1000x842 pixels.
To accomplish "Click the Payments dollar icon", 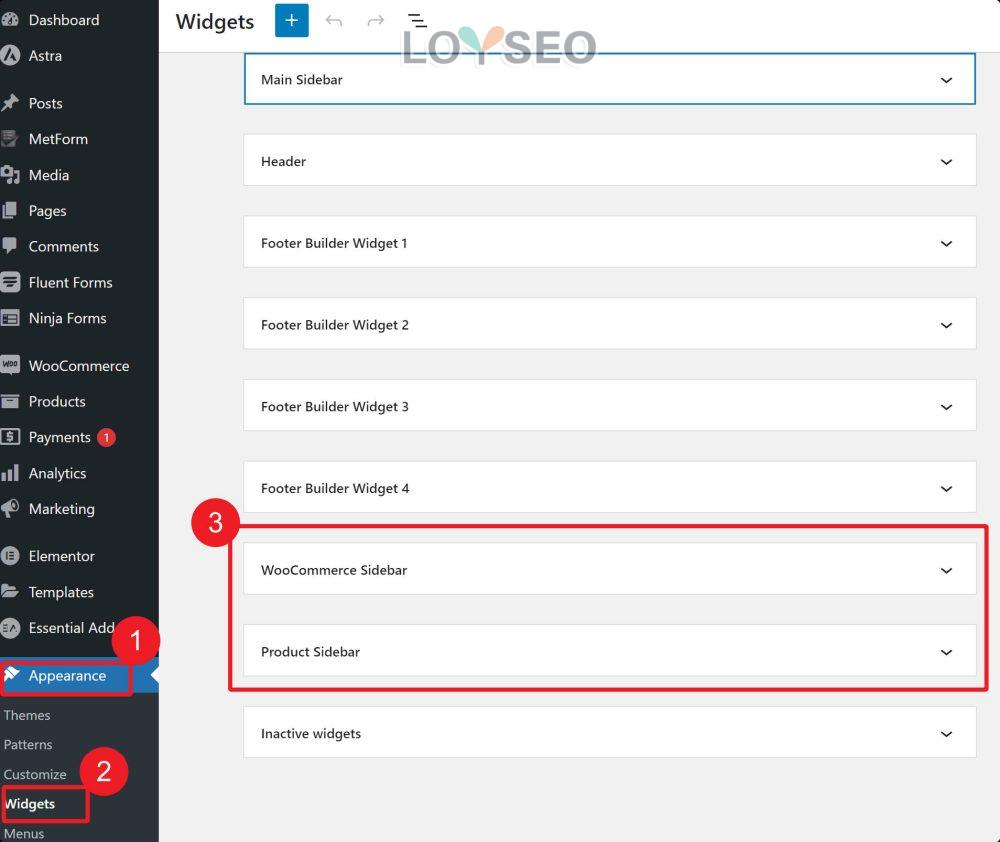I will coord(10,437).
